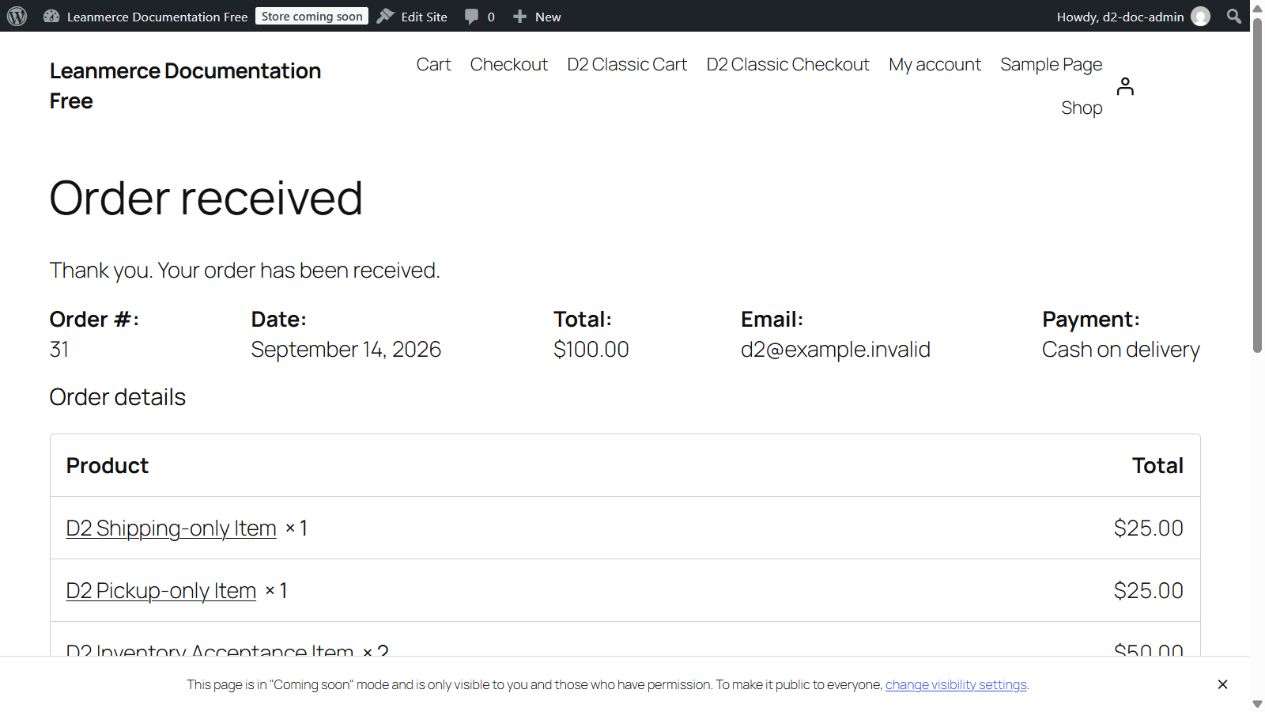
Task: Click the Order details heading
Action: [x=117, y=397]
